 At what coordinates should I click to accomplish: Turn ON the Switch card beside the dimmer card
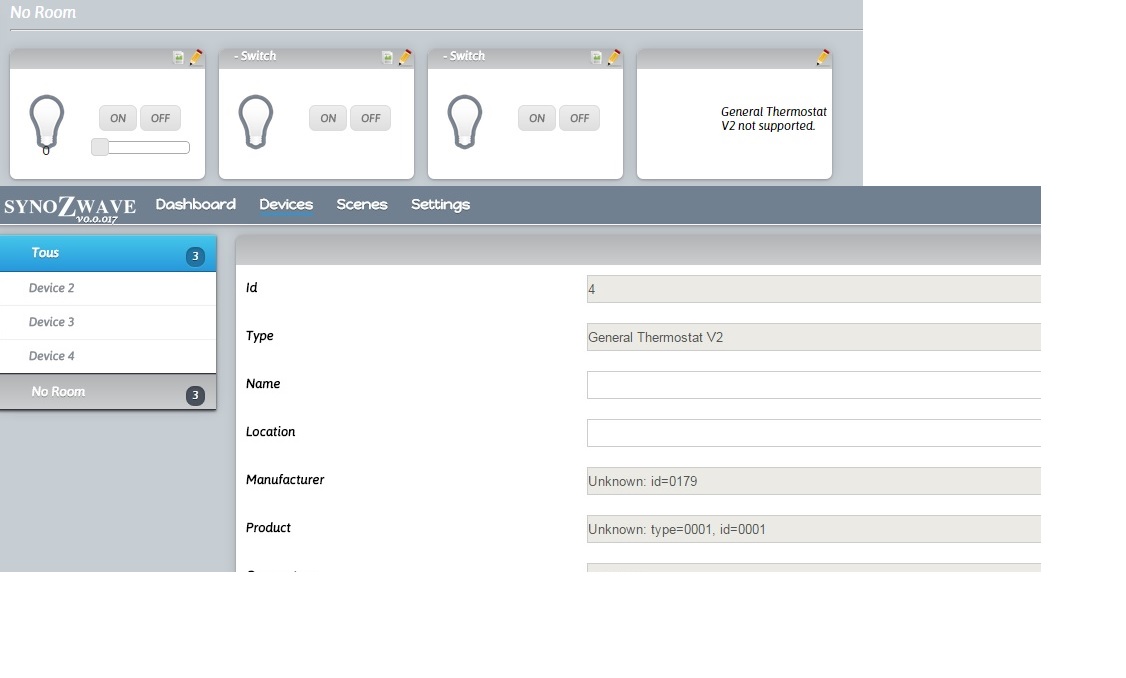click(328, 119)
